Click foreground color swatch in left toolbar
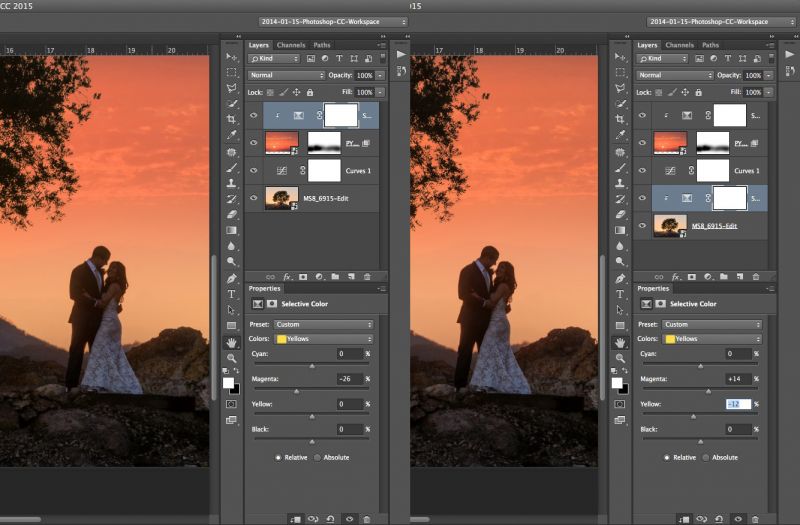This screenshot has width=800, height=525. click(x=228, y=383)
